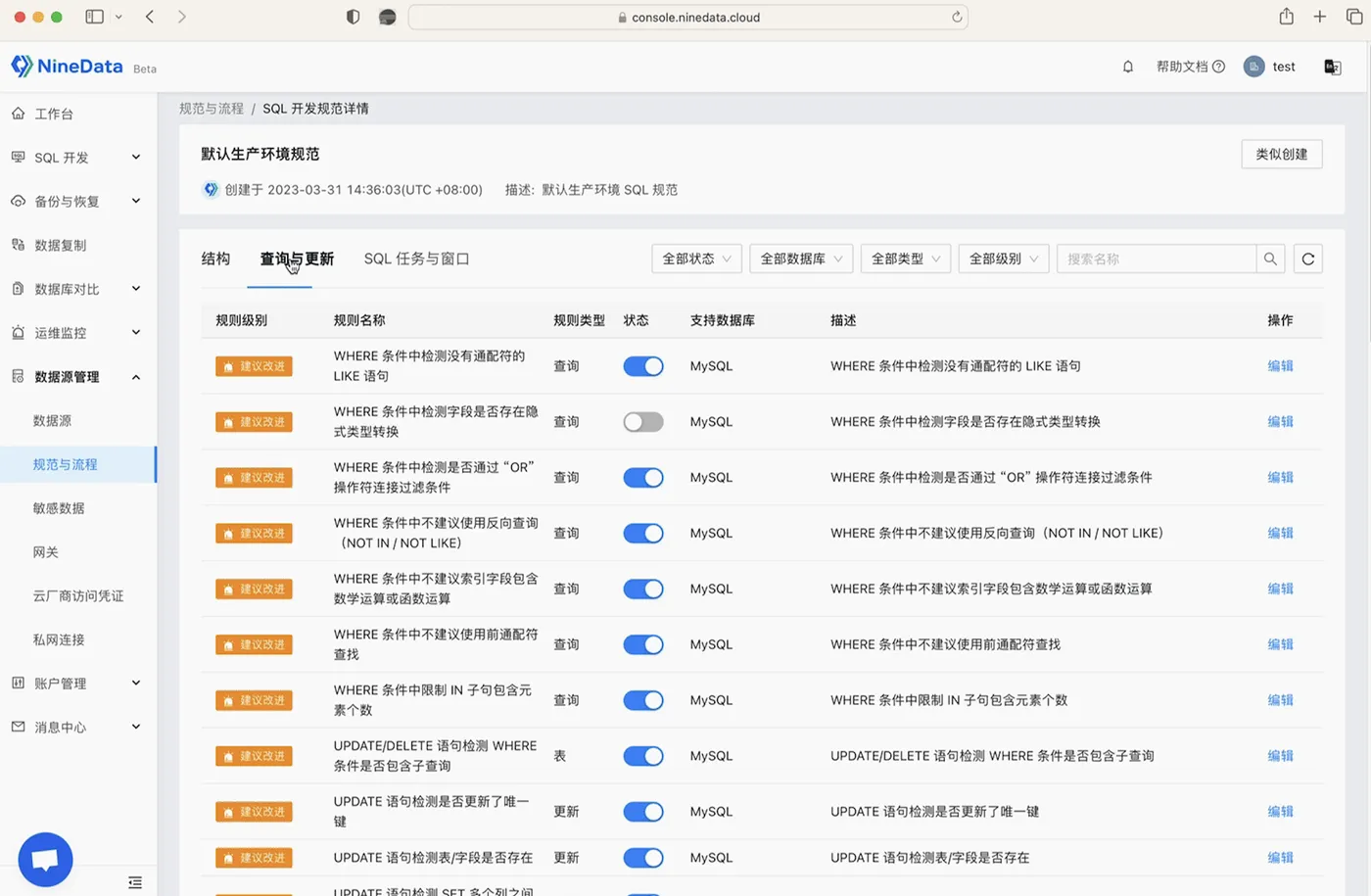Click the Safari address bar
1371x896 pixels.
click(x=687, y=17)
